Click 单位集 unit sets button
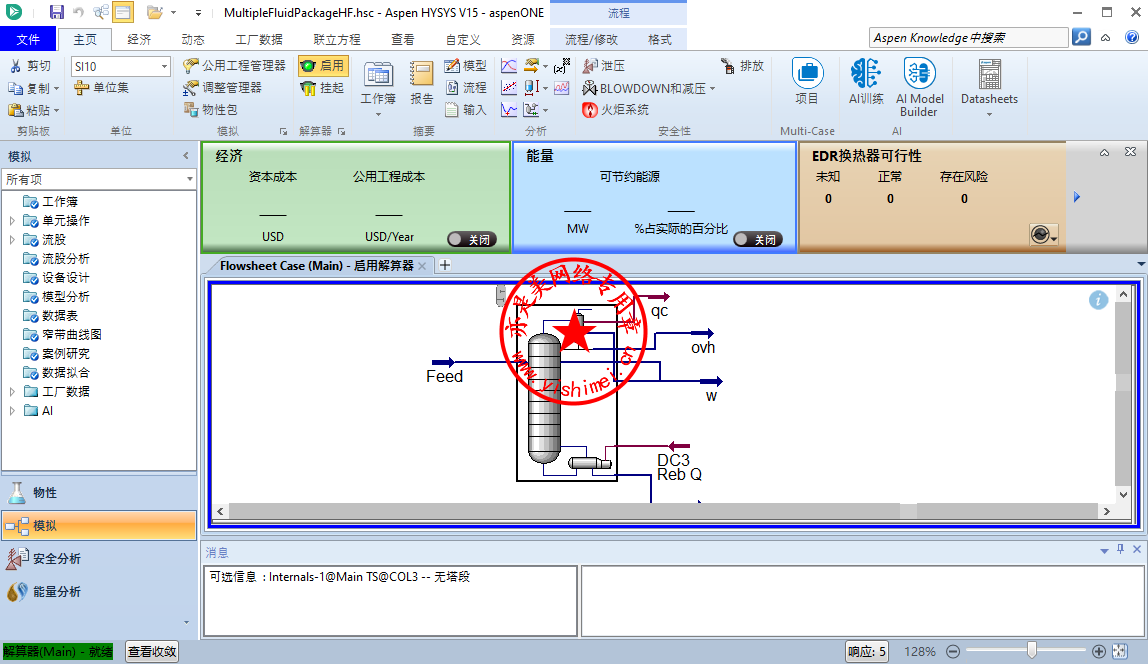The height and width of the screenshot is (664, 1148). coord(102,88)
